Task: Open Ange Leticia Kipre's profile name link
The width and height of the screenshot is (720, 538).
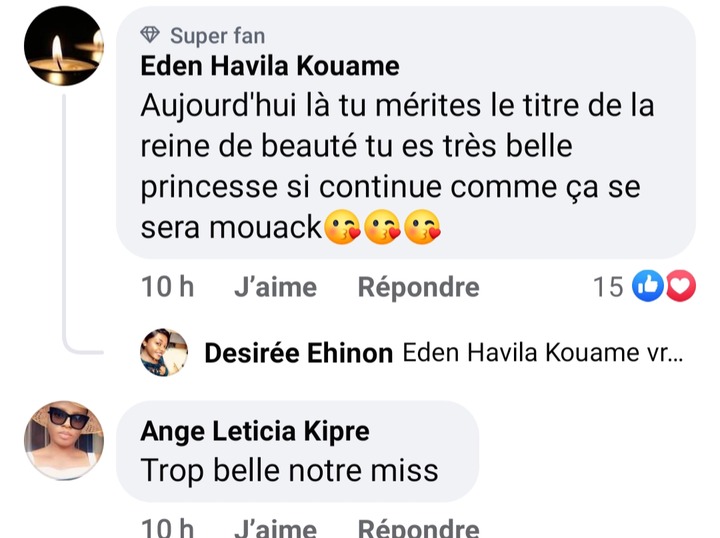Action: (255, 431)
